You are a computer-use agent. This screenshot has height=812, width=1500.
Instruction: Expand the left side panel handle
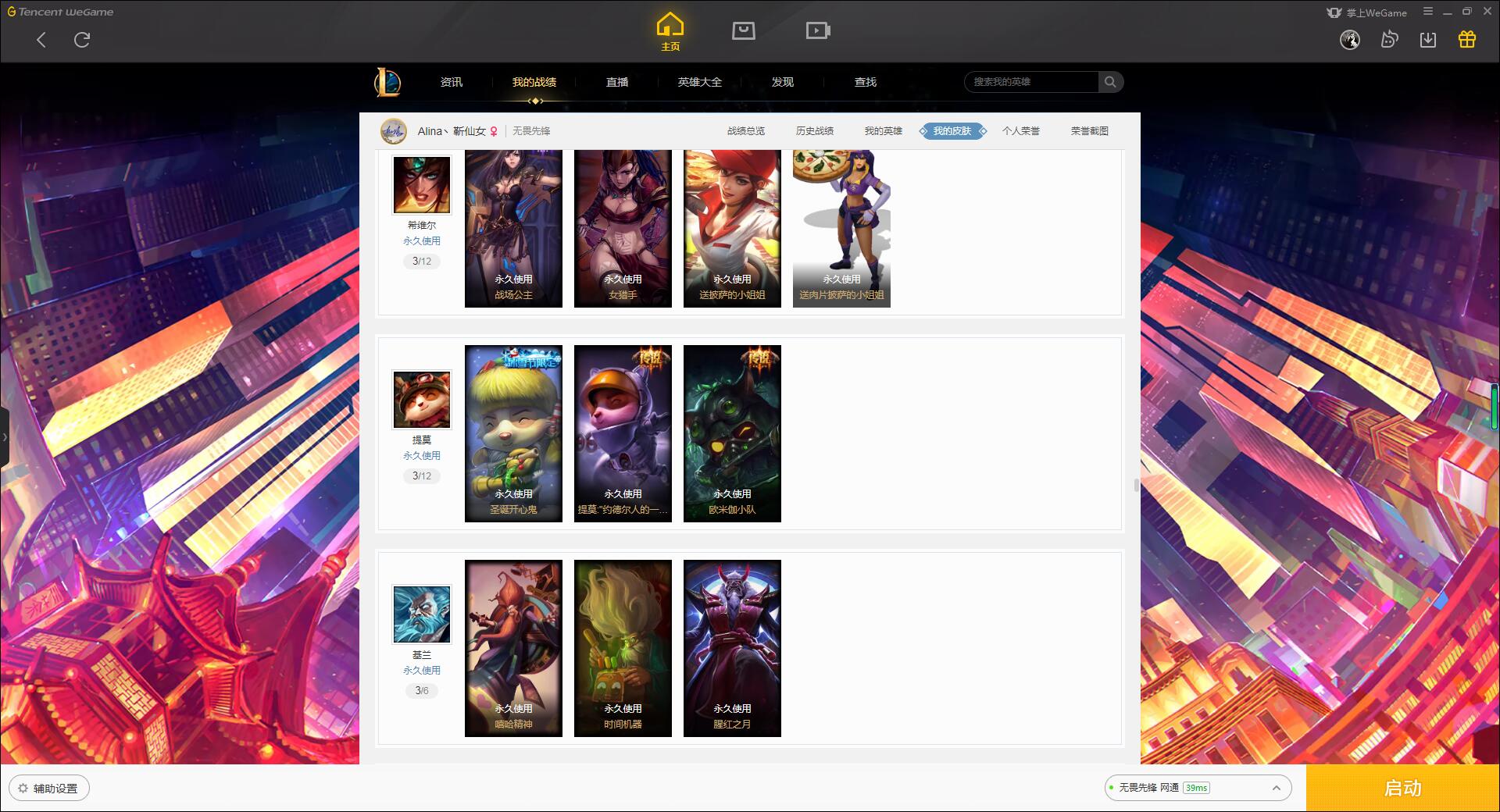pos(4,437)
